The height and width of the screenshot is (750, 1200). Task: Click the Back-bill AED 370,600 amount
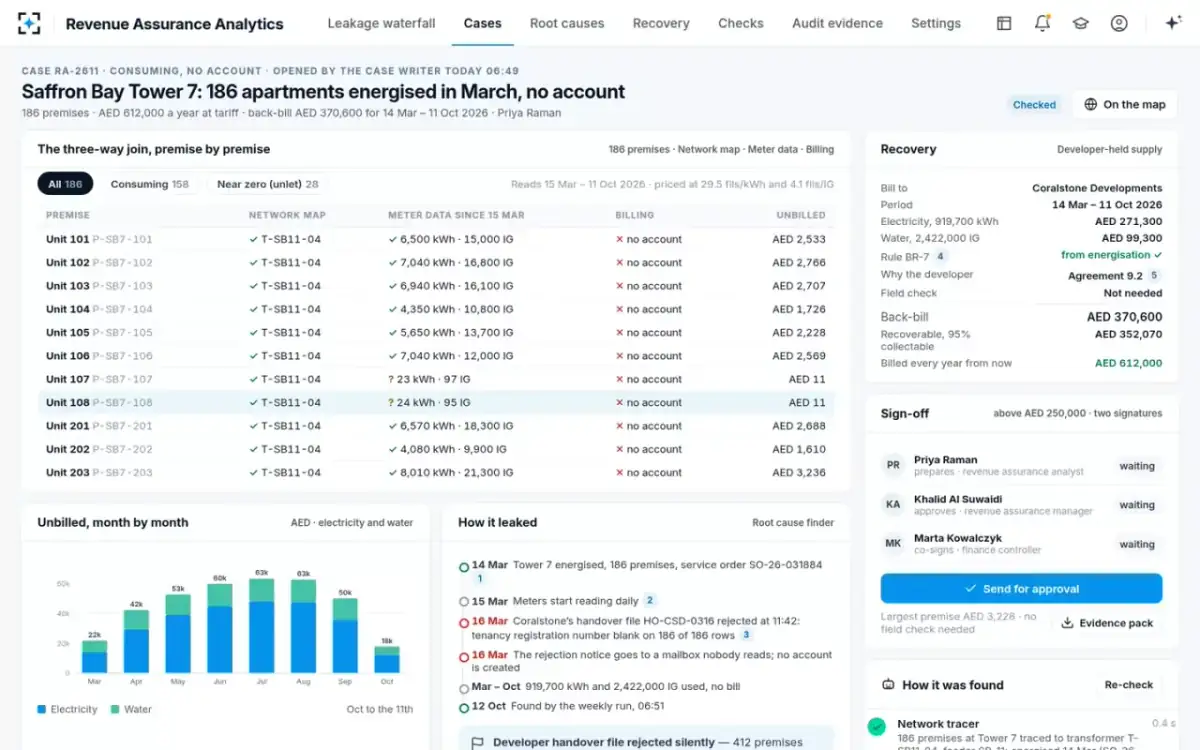[x=1124, y=317]
